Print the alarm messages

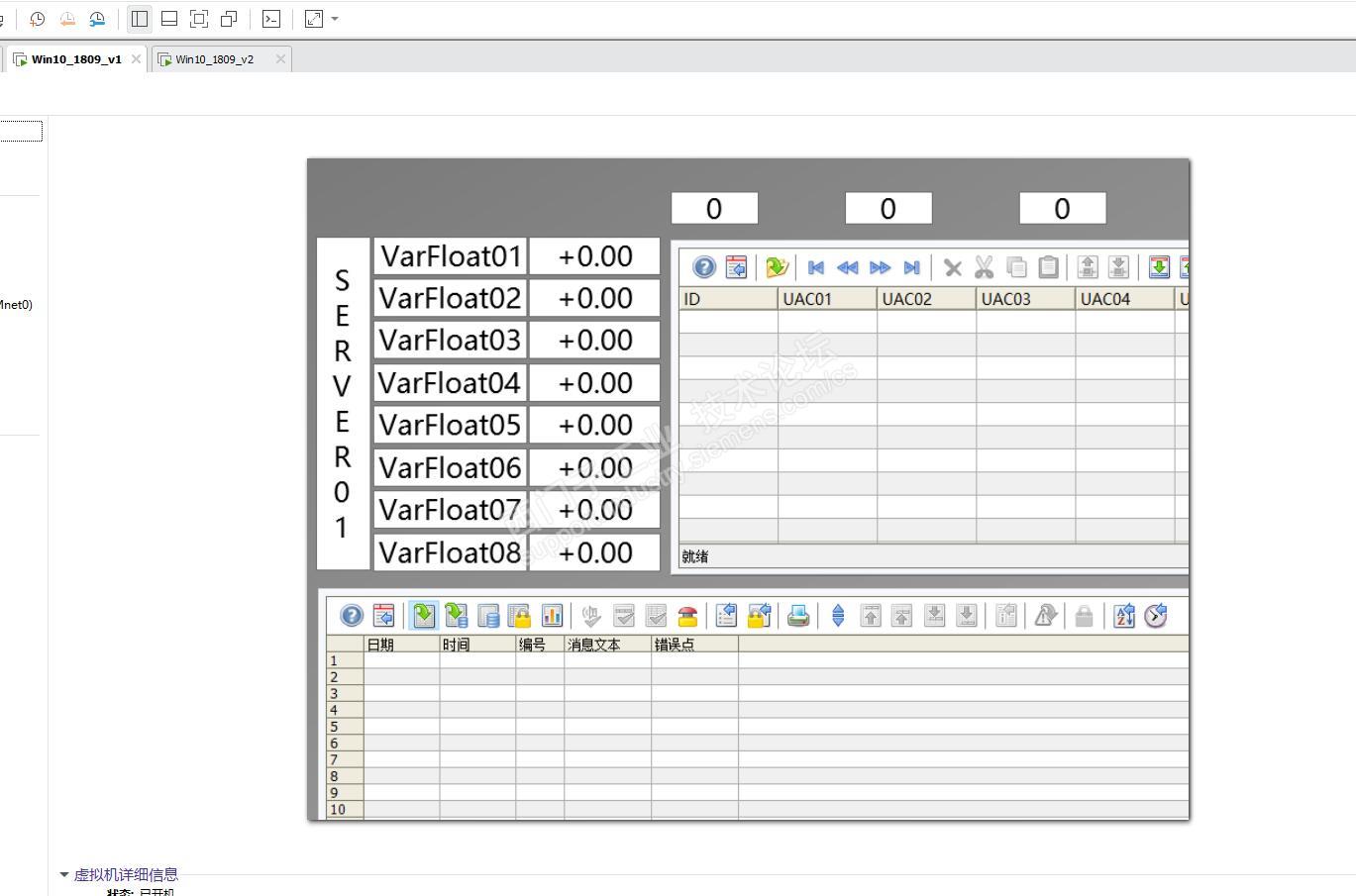(798, 616)
